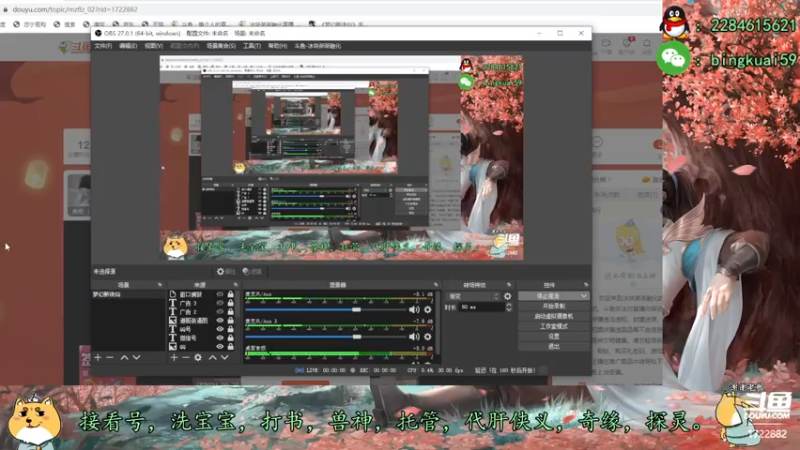
Task: Move scene down with the scenes down arrow
Action: pos(136,358)
